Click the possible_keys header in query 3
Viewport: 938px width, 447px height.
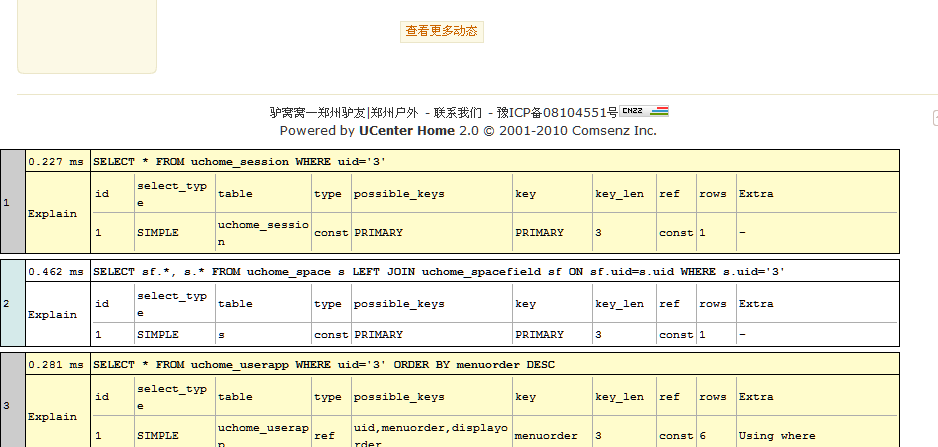399,397
